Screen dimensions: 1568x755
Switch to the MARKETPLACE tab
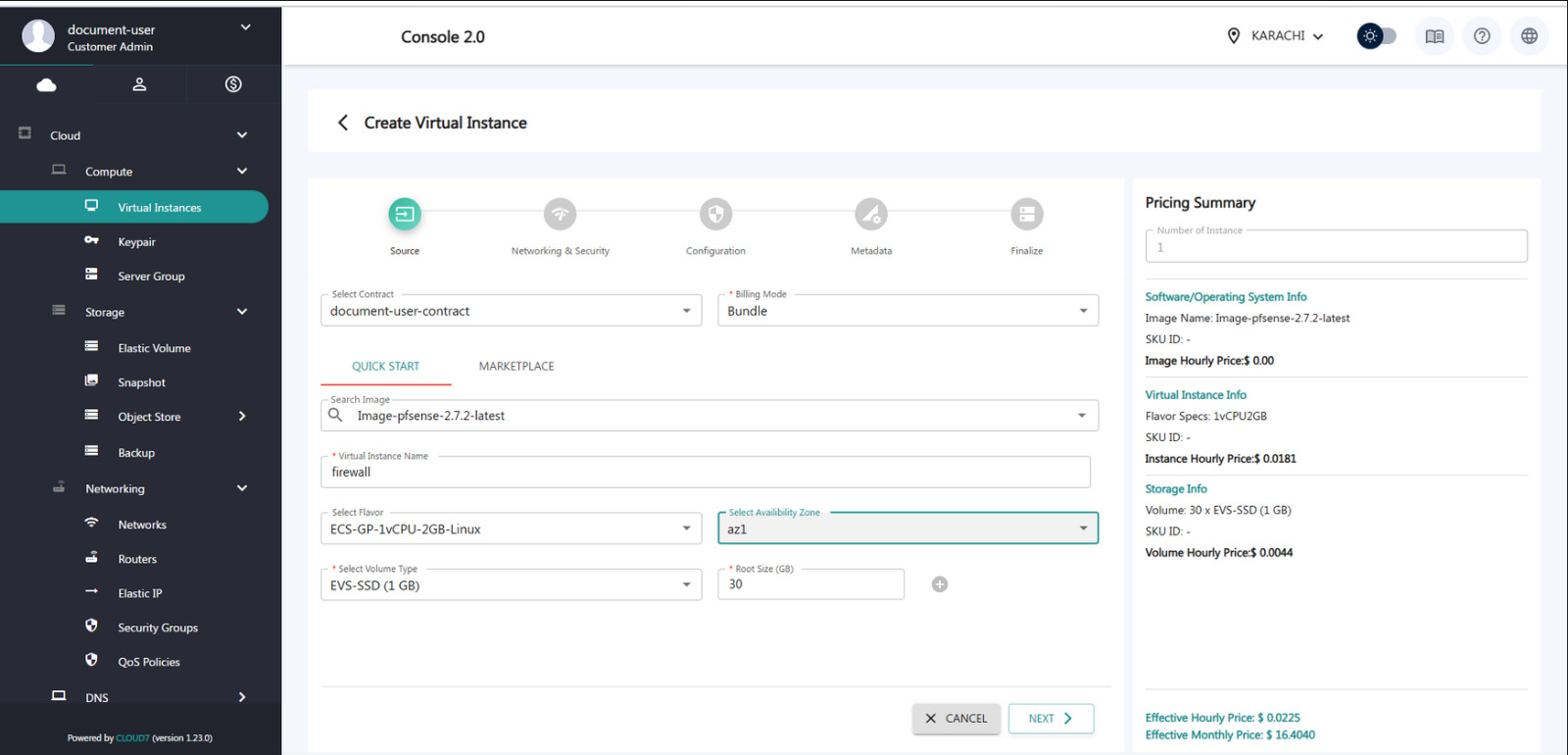pos(516,367)
